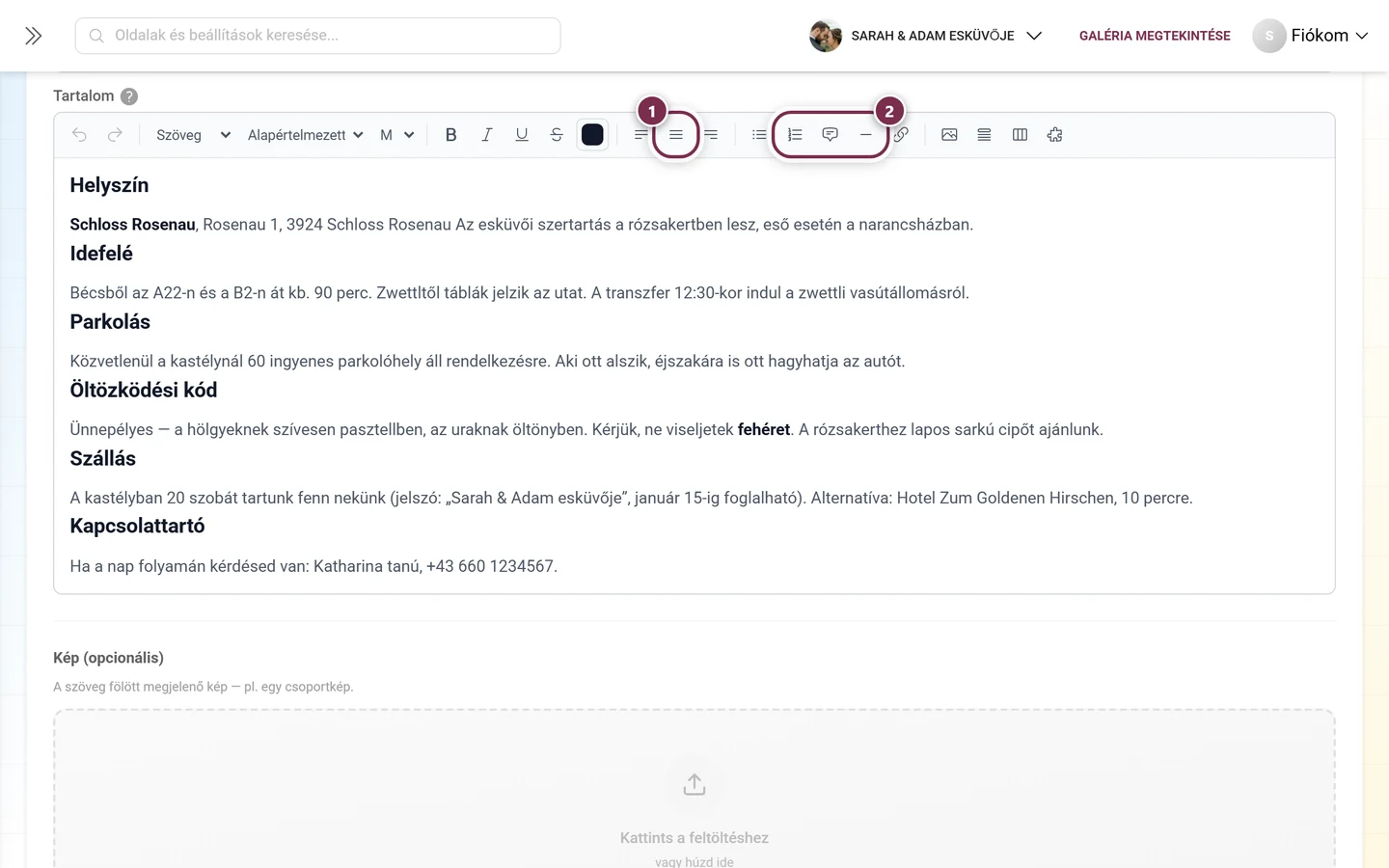This screenshot has width=1389, height=868.
Task: Click the bold Schloss Rosenau text
Action: tap(132, 225)
